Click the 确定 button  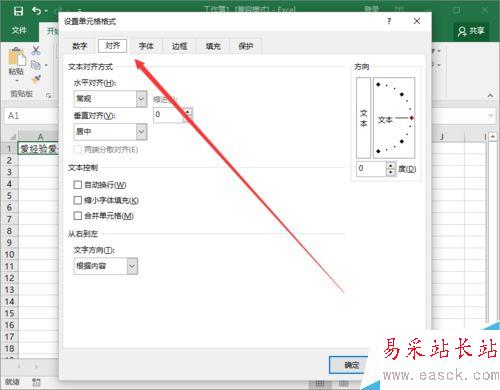point(349,365)
